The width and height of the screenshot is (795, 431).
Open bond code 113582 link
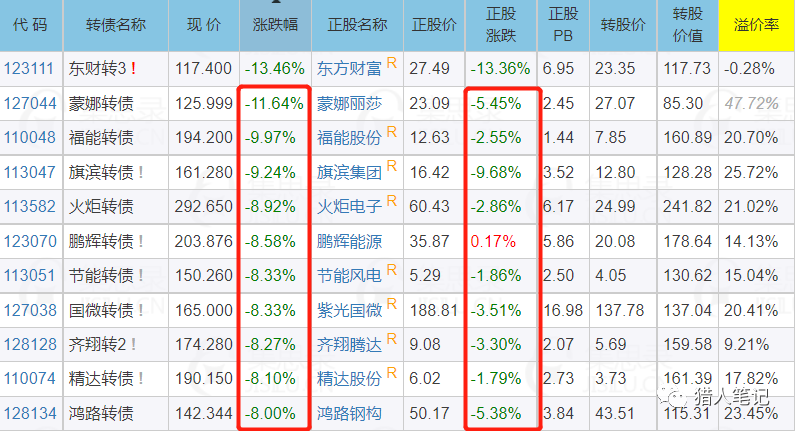[29, 206]
